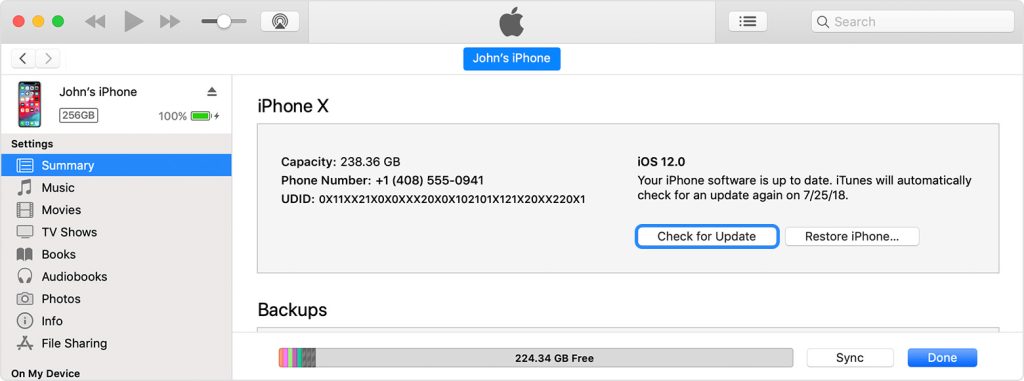Click the green battery indicator icon
The height and width of the screenshot is (381, 1024).
(202, 116)
